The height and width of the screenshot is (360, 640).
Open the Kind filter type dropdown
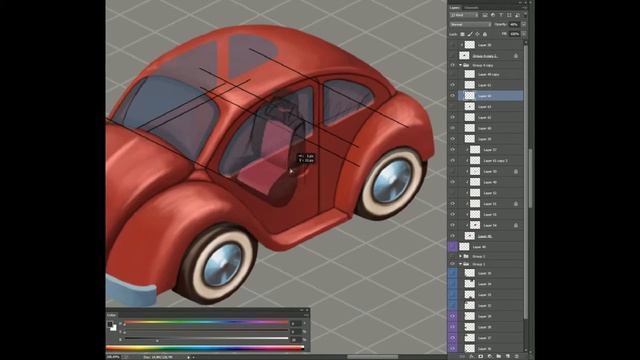464,15
